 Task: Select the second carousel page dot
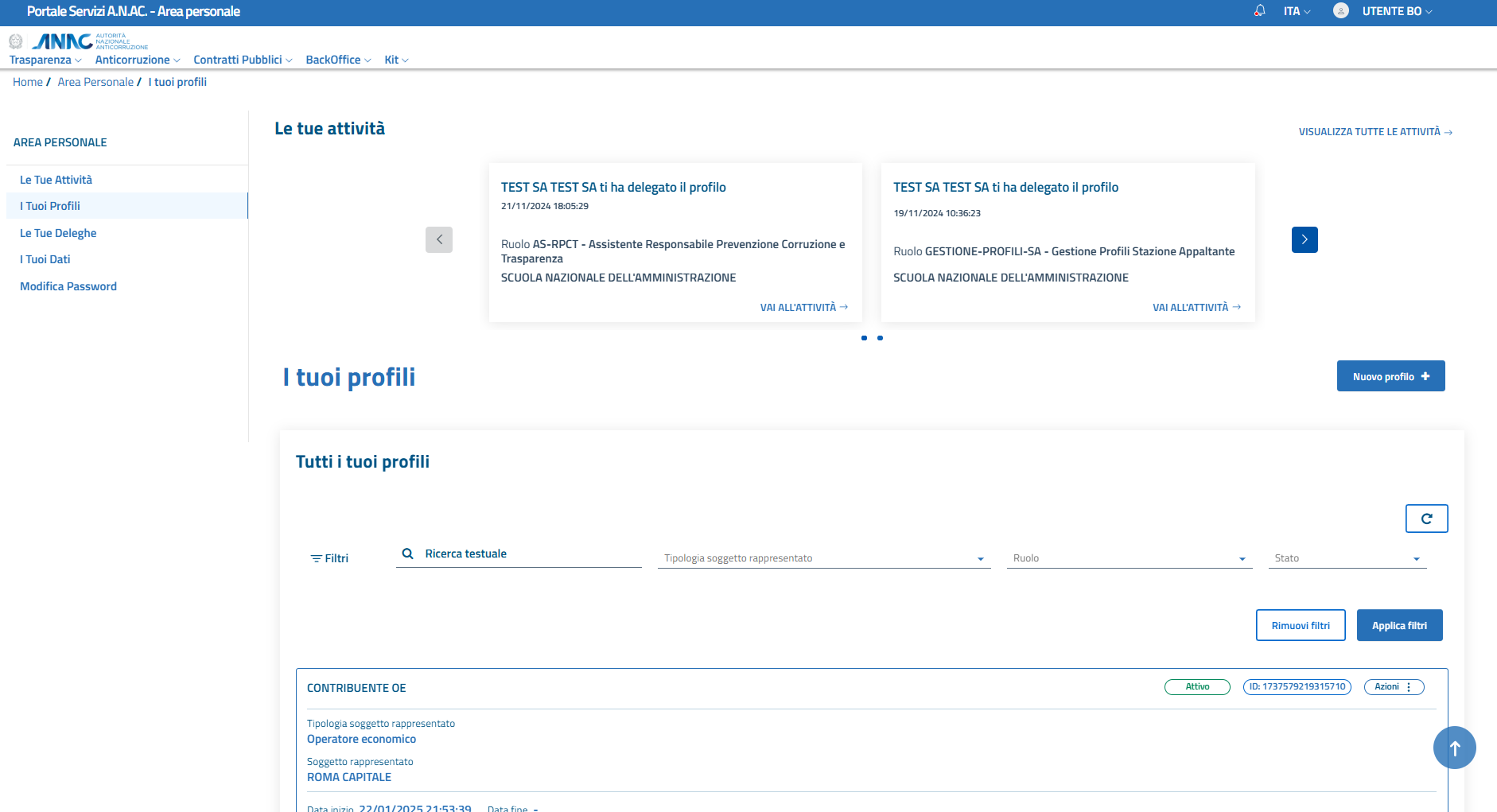(x=880, y=338)
